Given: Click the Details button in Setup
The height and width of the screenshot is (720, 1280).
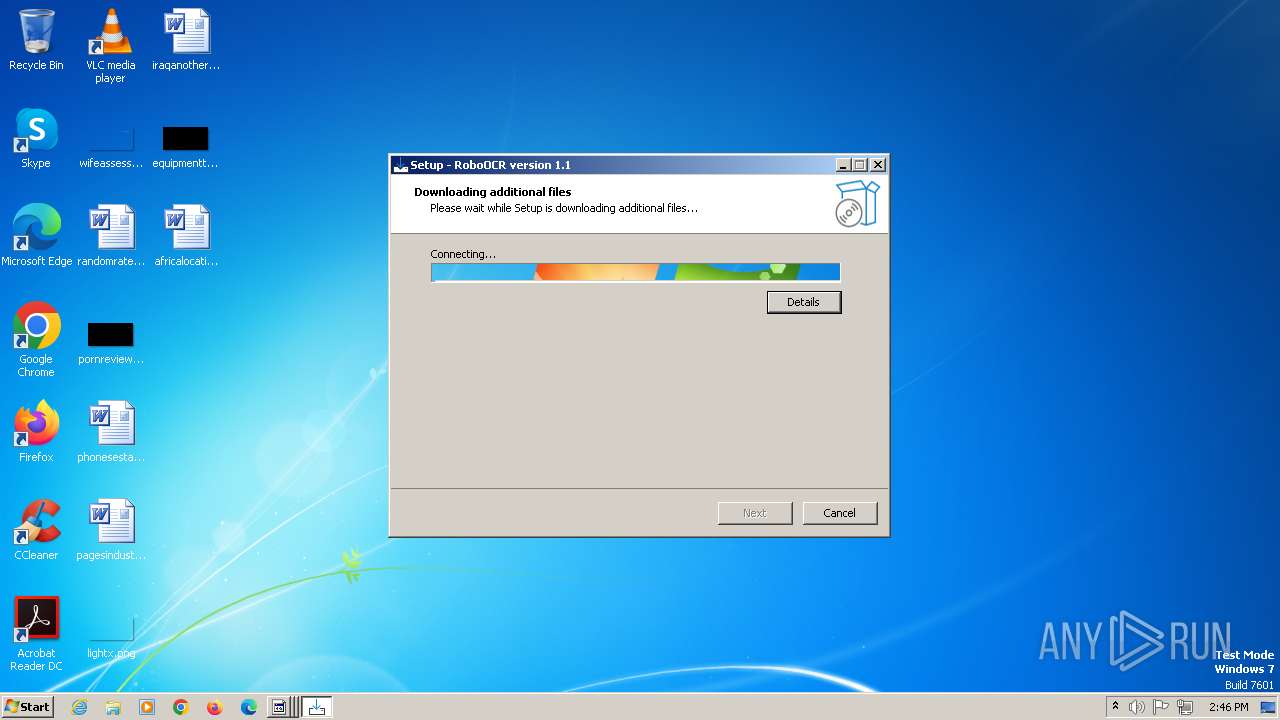Looking at the screenshot, I should pos(804,302).
